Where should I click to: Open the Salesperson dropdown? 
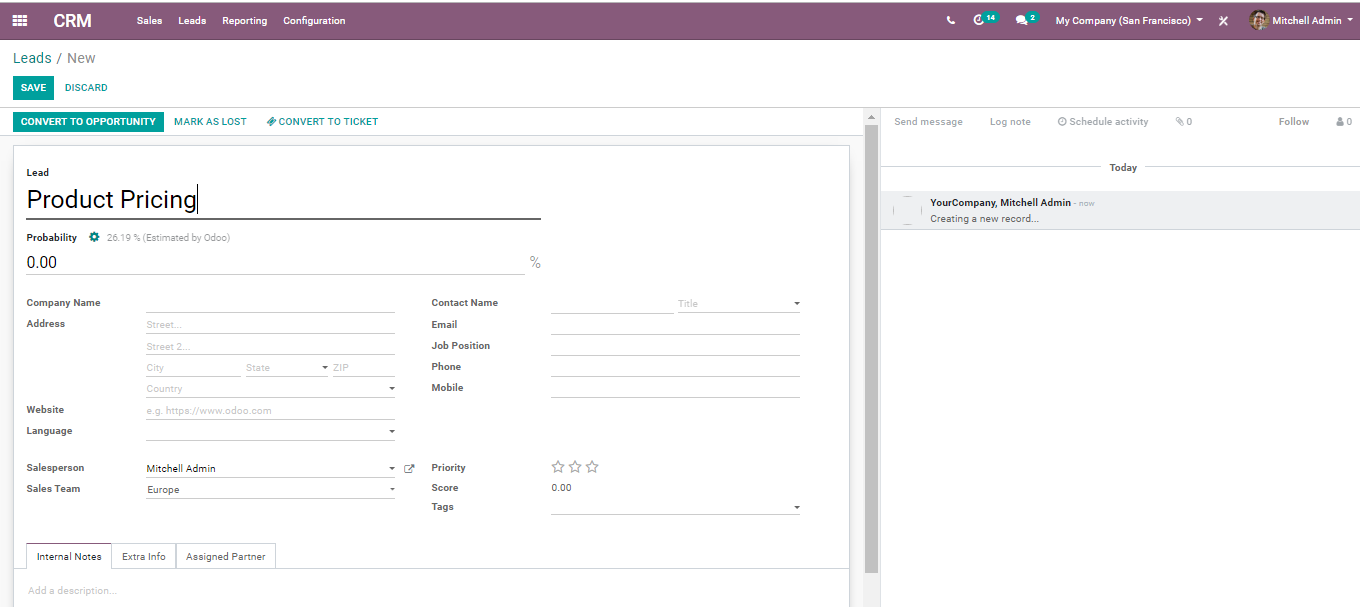[270, 468]
